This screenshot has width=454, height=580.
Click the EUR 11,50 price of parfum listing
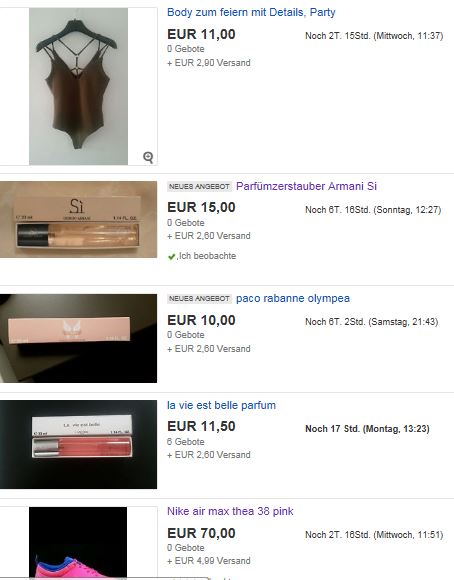(x=201, y=426)
